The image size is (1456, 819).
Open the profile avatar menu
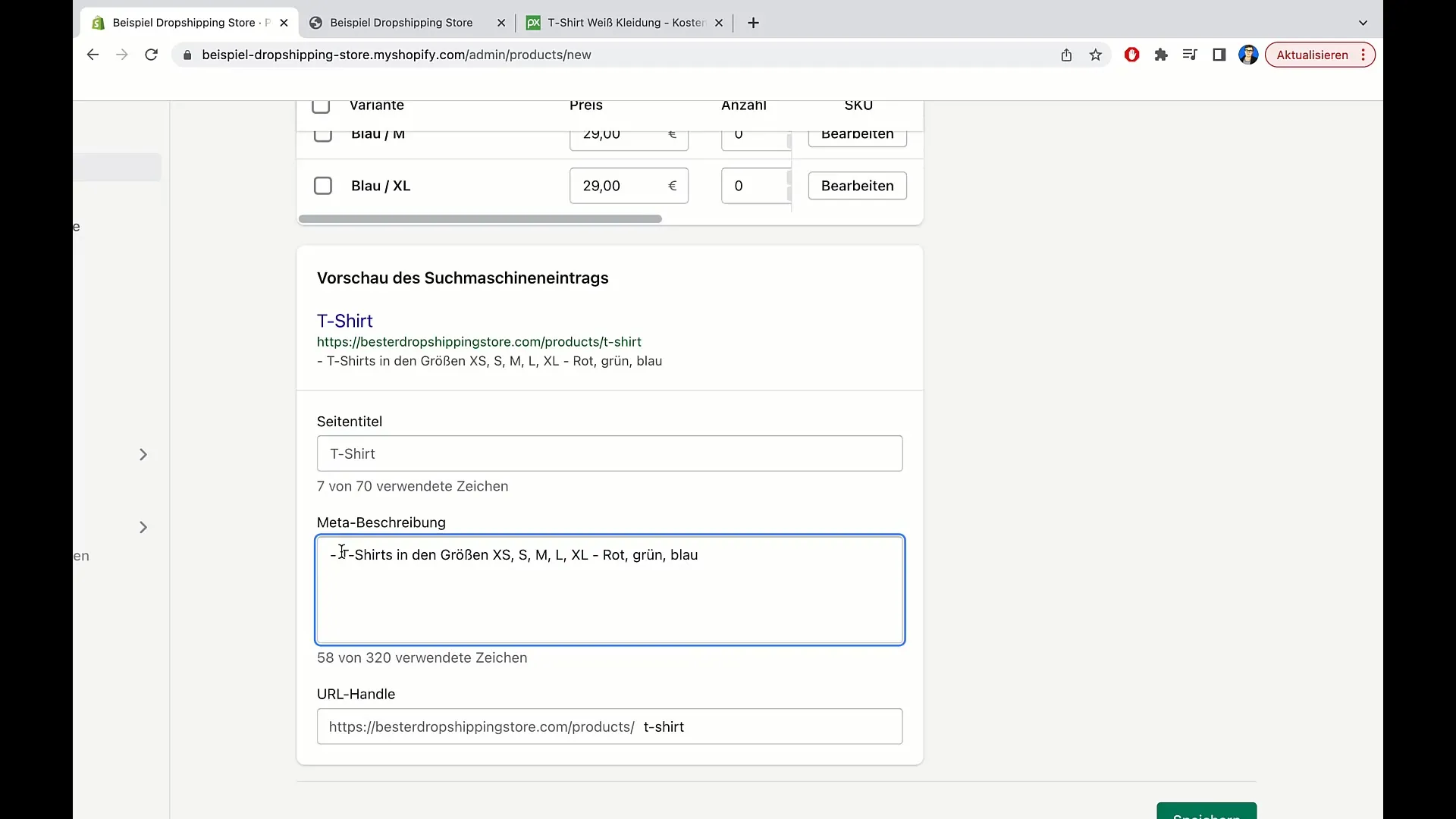pos(1248,55)
